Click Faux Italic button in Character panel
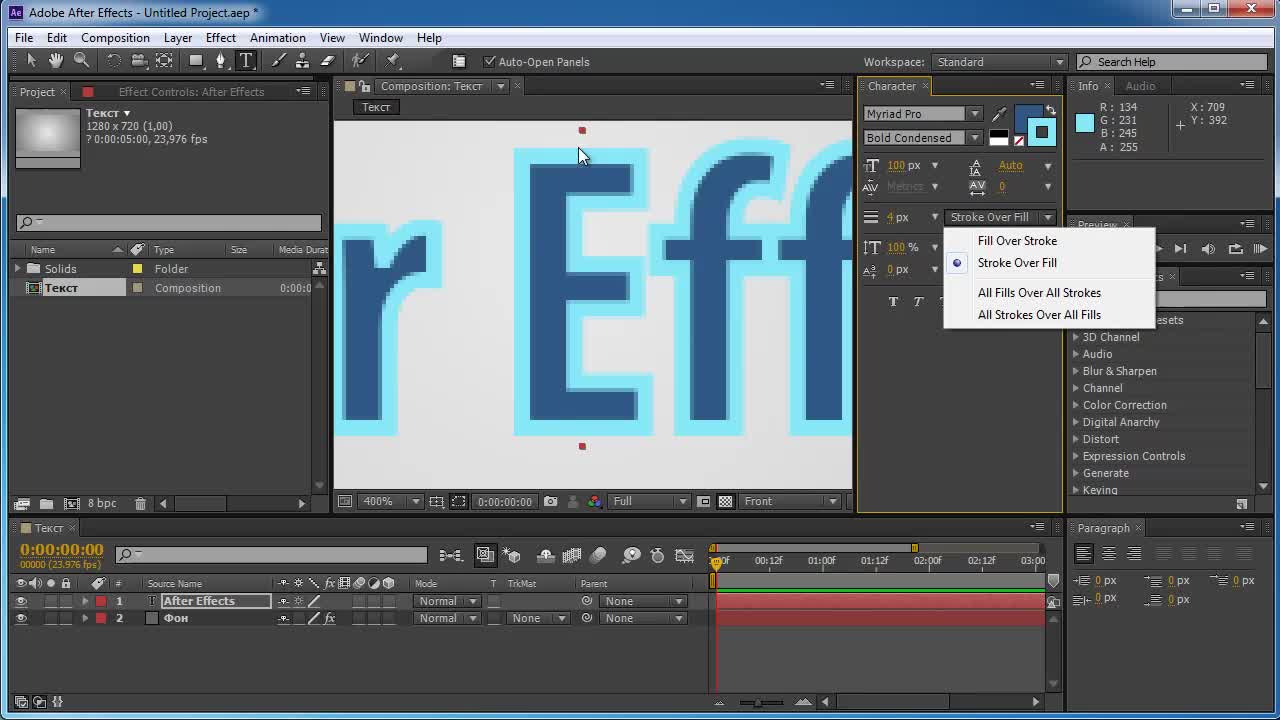The width and height of the screenshot is (1280, 720). tap(918, 301)
